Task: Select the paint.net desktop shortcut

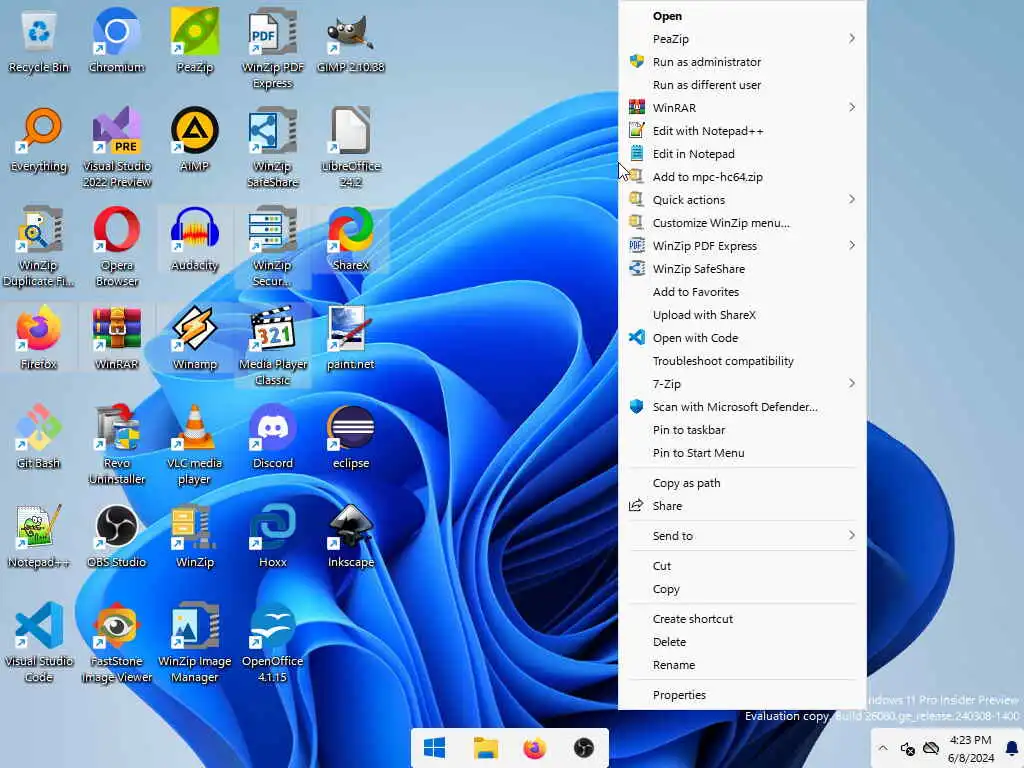Action: 351,338
